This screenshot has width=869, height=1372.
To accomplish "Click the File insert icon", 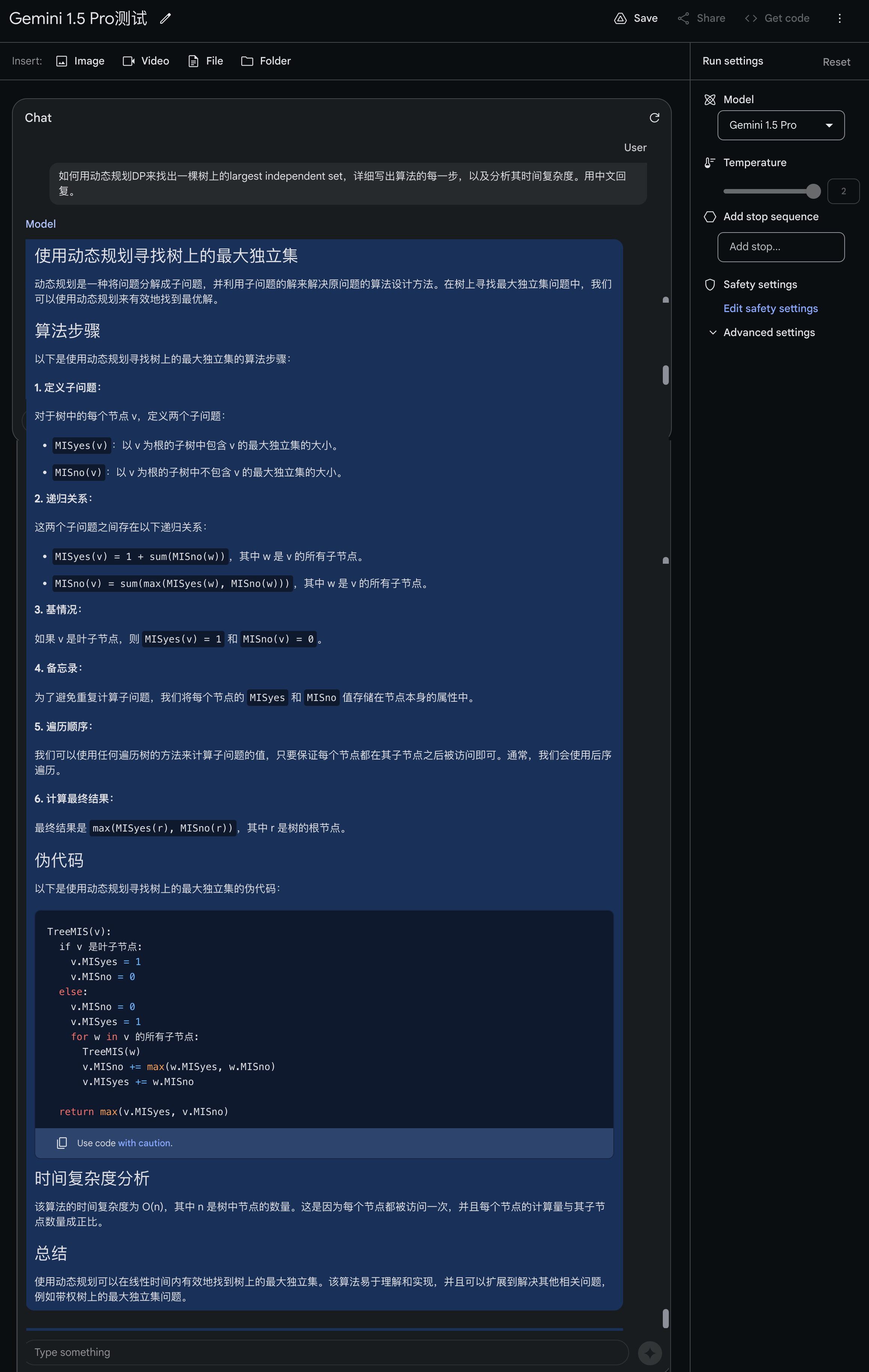I will pyautogui.click(x=193, y=61).
